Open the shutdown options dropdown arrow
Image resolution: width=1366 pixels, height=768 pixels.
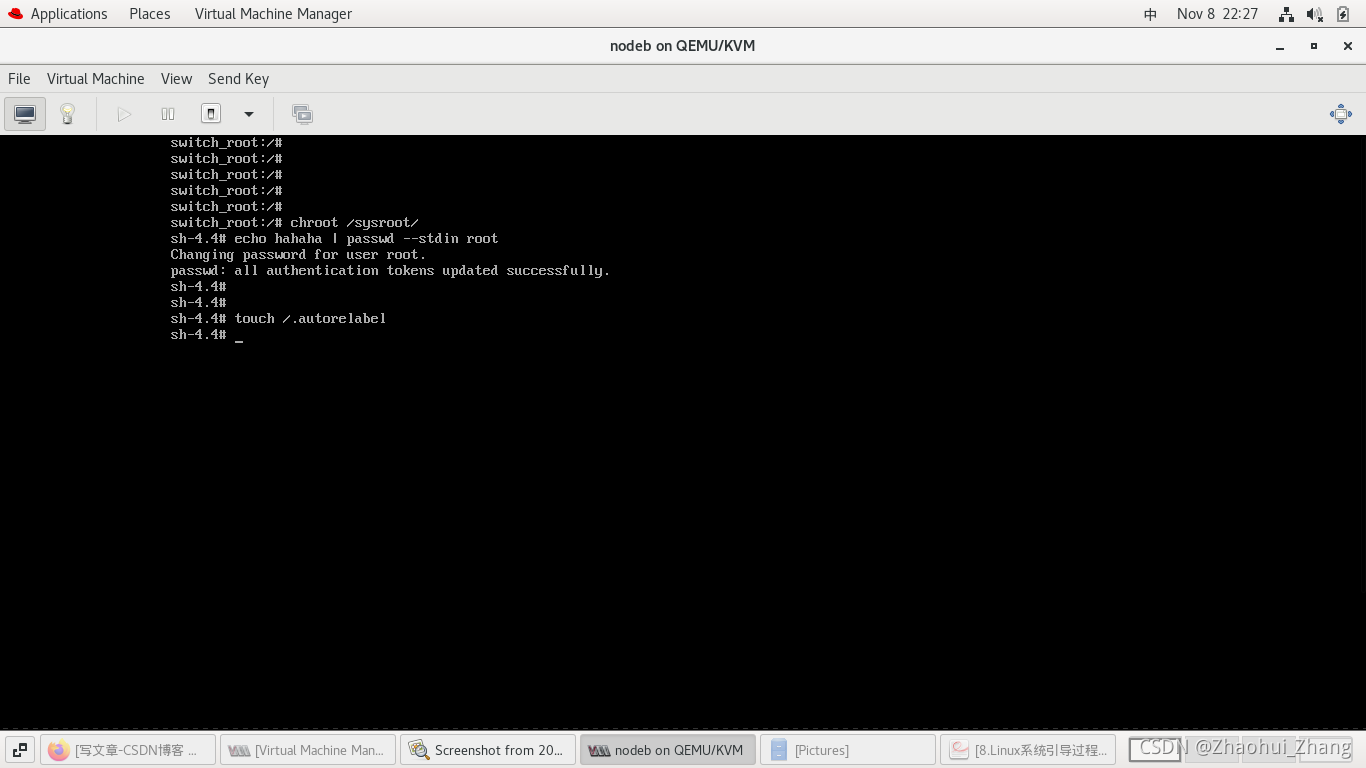[x=248, y=114]
